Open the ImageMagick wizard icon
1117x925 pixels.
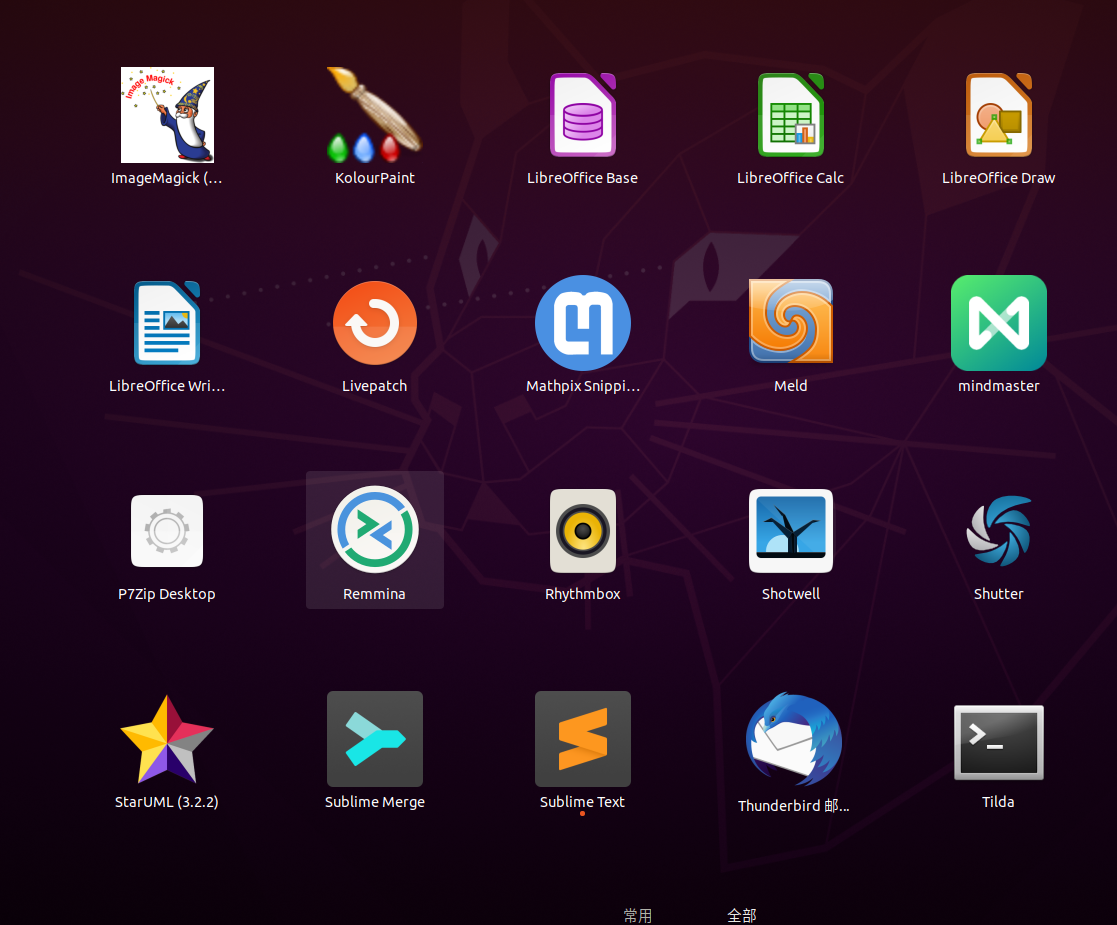point(167,115)
